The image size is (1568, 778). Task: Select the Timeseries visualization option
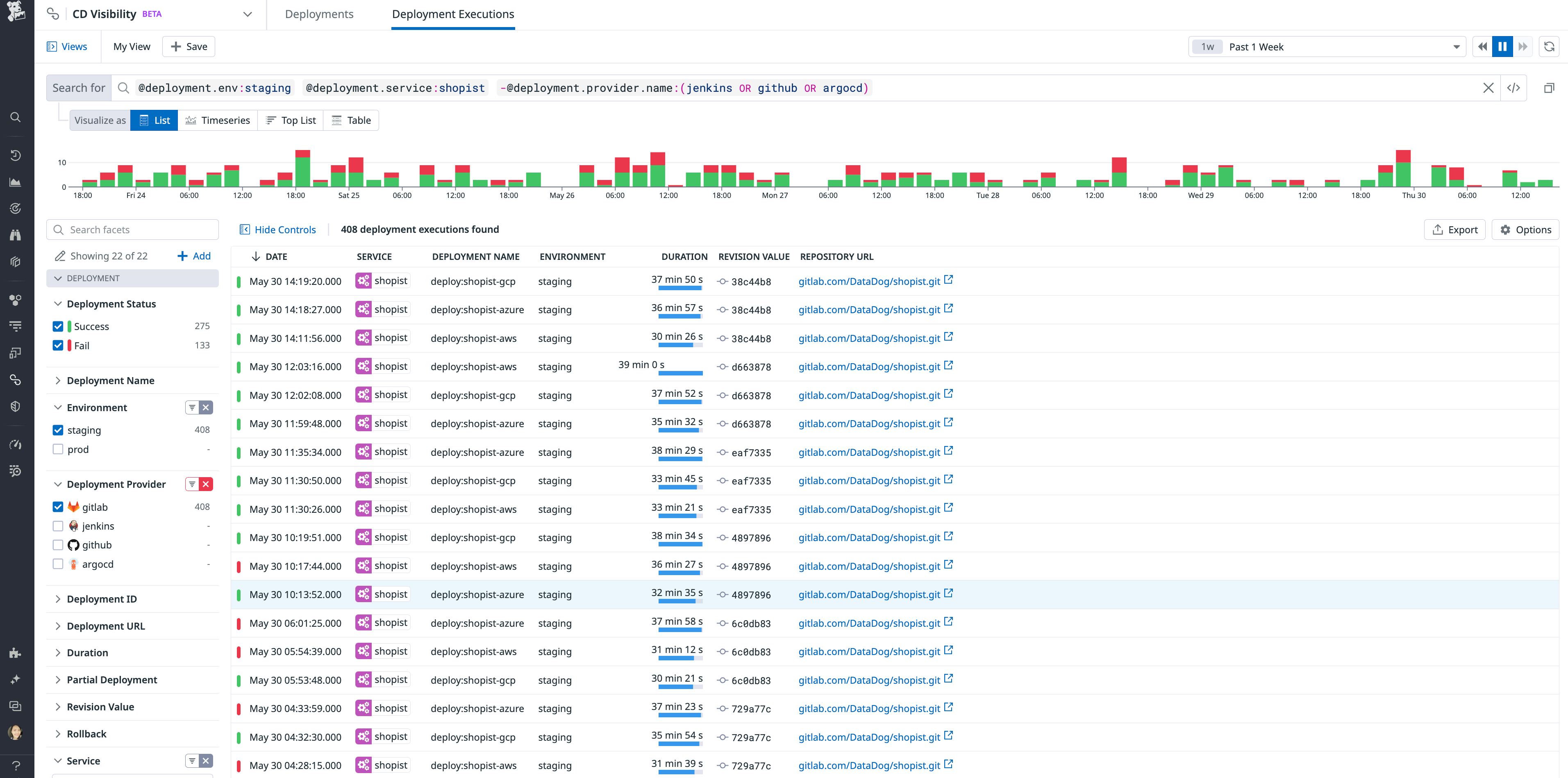pos(218,120)
